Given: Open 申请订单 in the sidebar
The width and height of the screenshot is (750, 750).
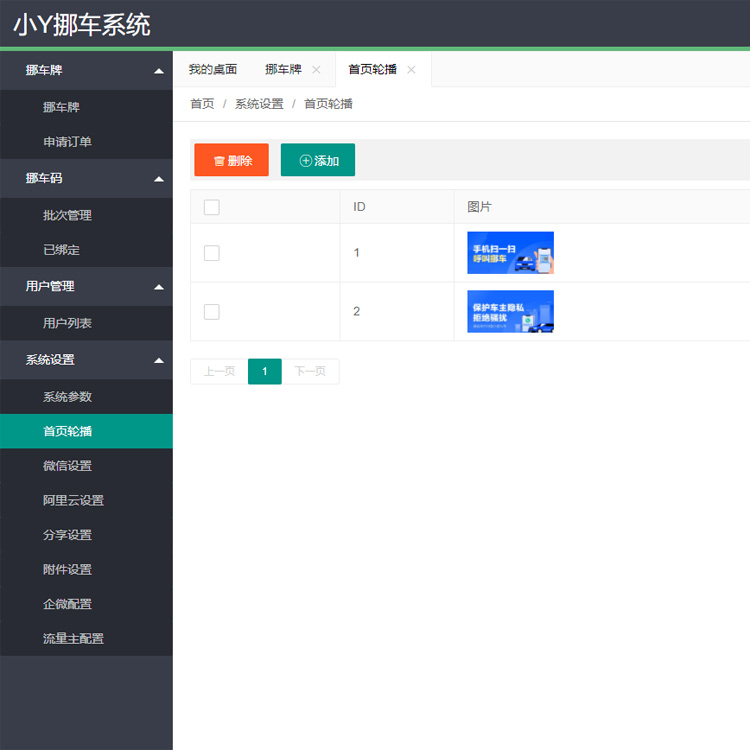Looking at the screenshot, I should pyautogui.click(x=86, y=142).
